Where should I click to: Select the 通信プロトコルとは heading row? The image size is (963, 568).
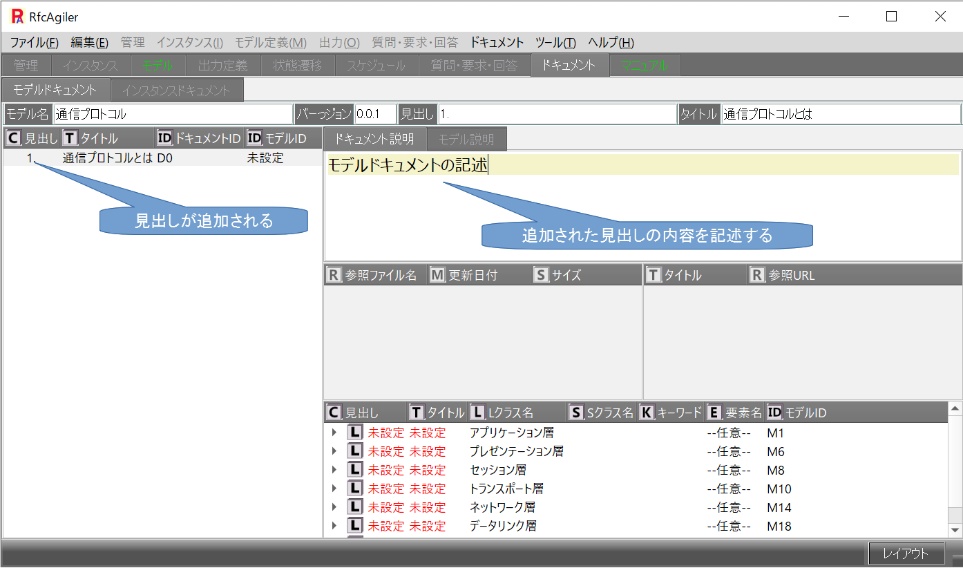(x=162, y=158)
